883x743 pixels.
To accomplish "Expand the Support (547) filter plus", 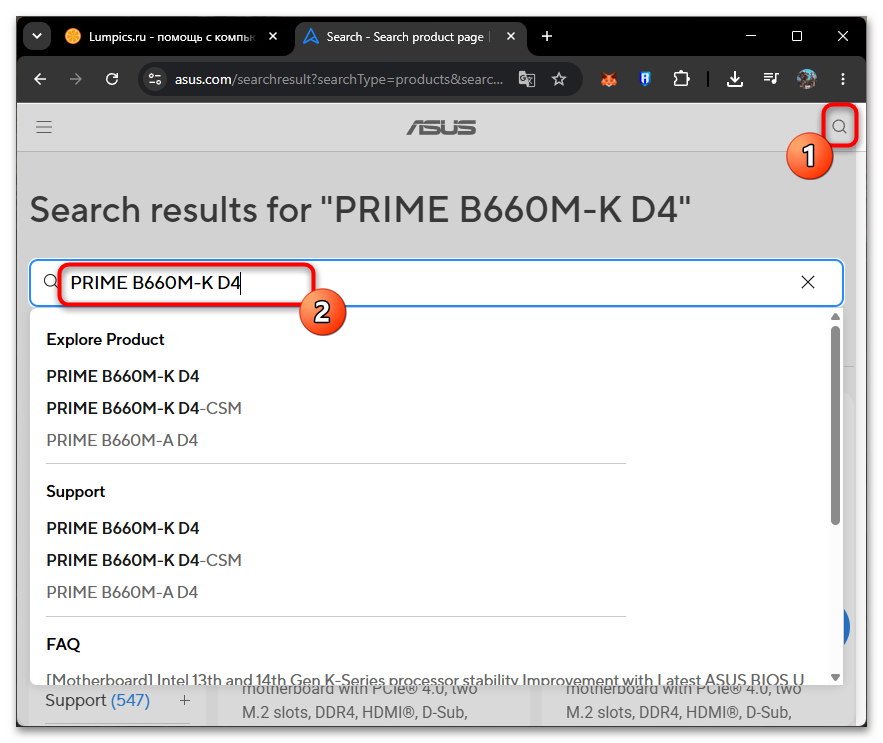I will coord(185,701).
